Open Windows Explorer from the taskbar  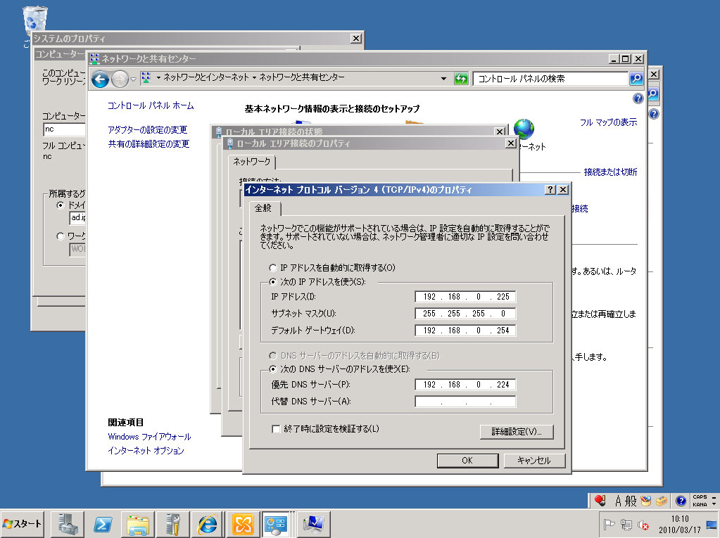[x=138, y=524]
